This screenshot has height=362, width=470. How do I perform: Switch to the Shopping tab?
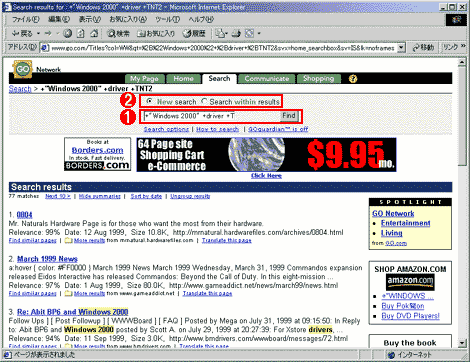click(319, 79)
